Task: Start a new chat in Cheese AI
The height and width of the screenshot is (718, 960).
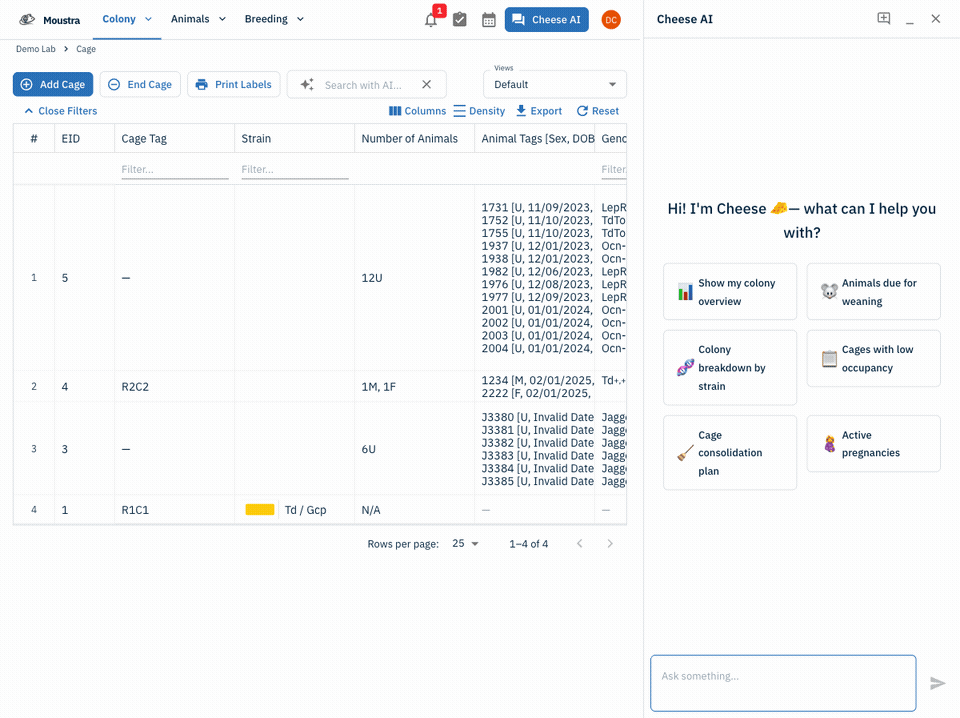Action: [883, 18]
